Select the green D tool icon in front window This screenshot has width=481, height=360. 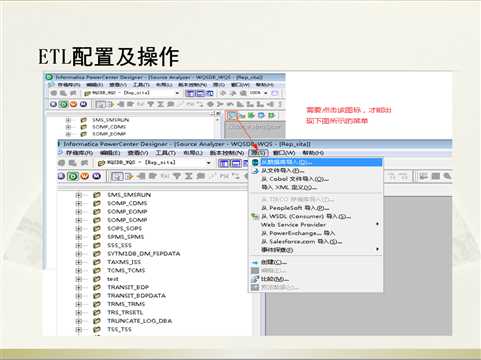[73, 176]
